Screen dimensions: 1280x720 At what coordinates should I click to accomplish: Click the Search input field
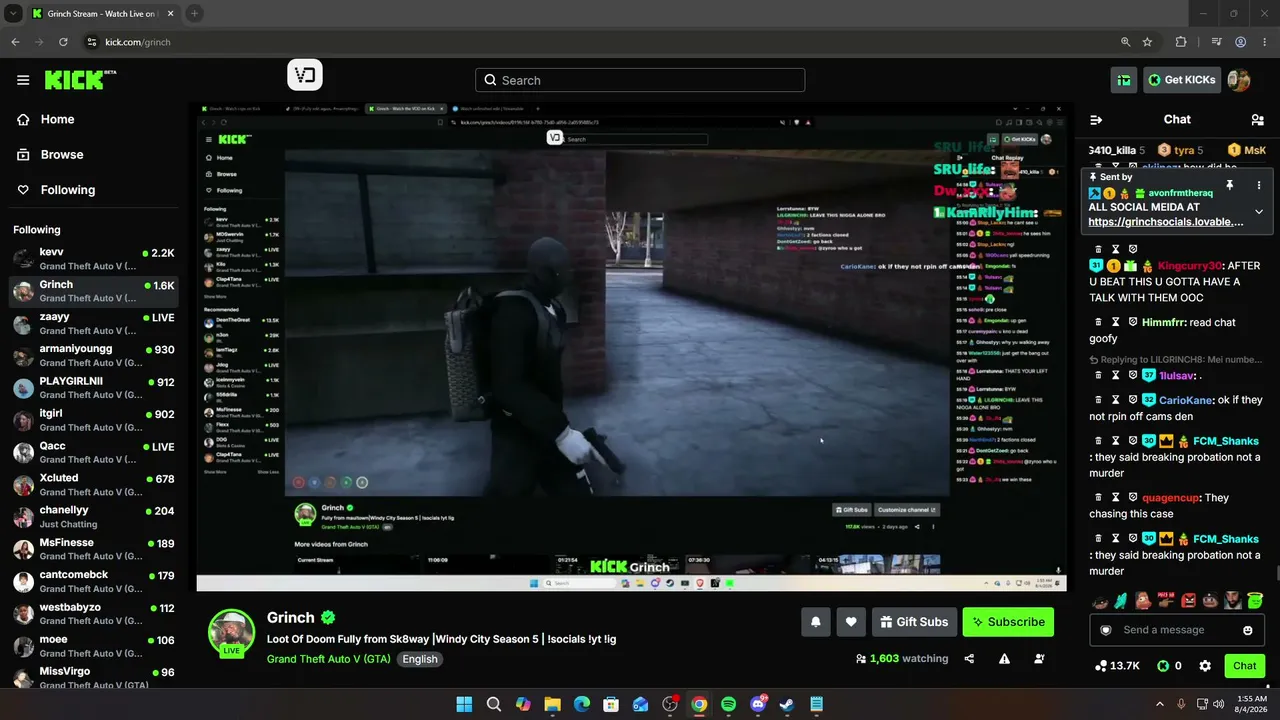click(640, 80)
